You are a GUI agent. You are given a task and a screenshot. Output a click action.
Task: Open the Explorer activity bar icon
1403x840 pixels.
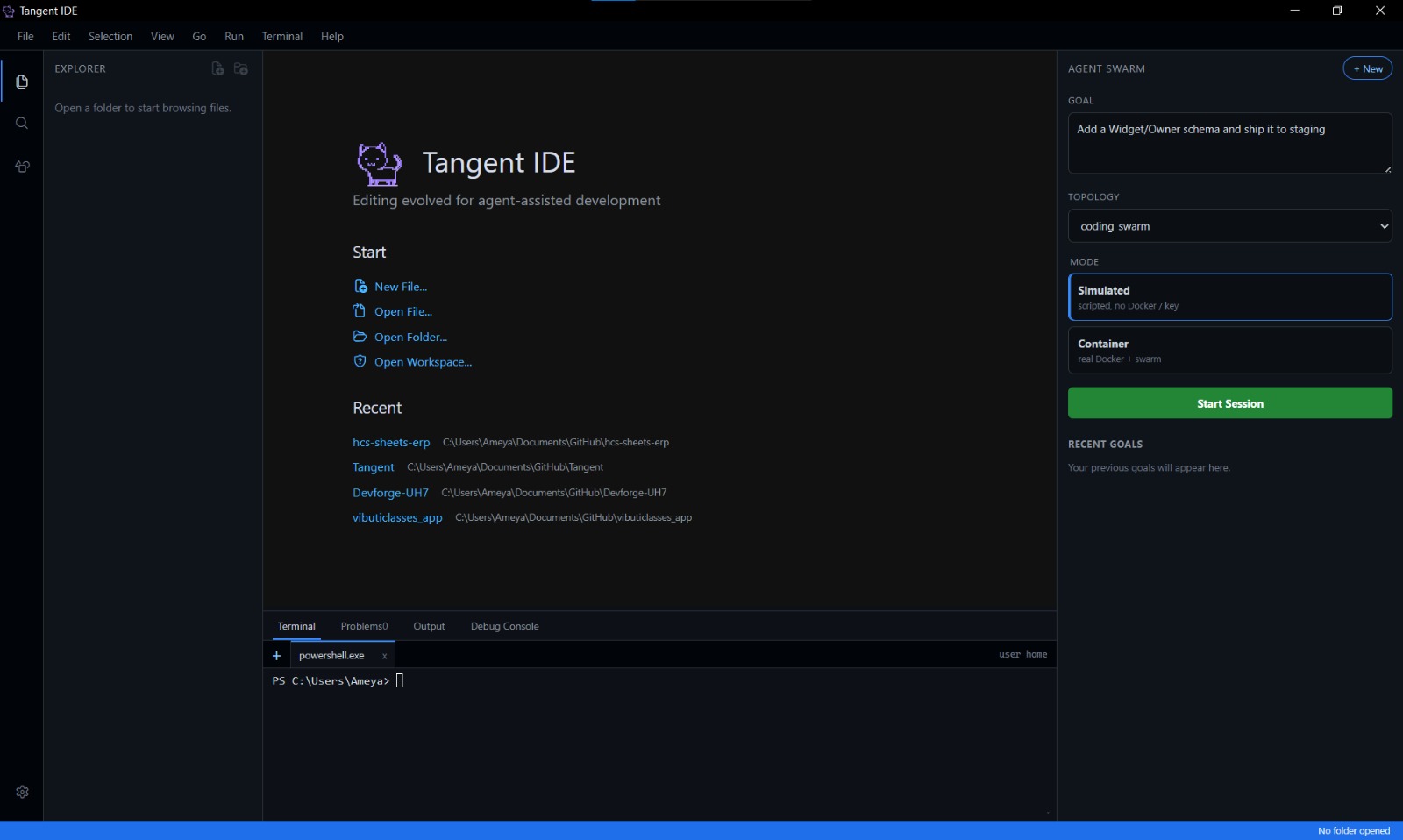pyautogui.click(x=22, y=82)
